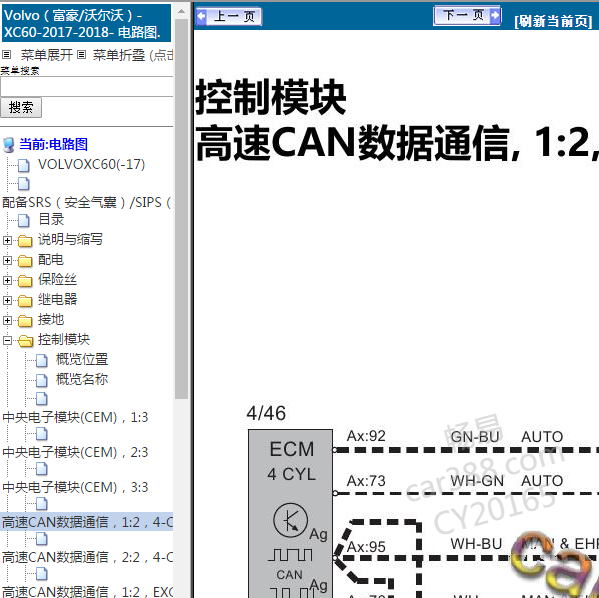Select 说明与缩写 tree label

pyautogui.click(x=70, y=240)
